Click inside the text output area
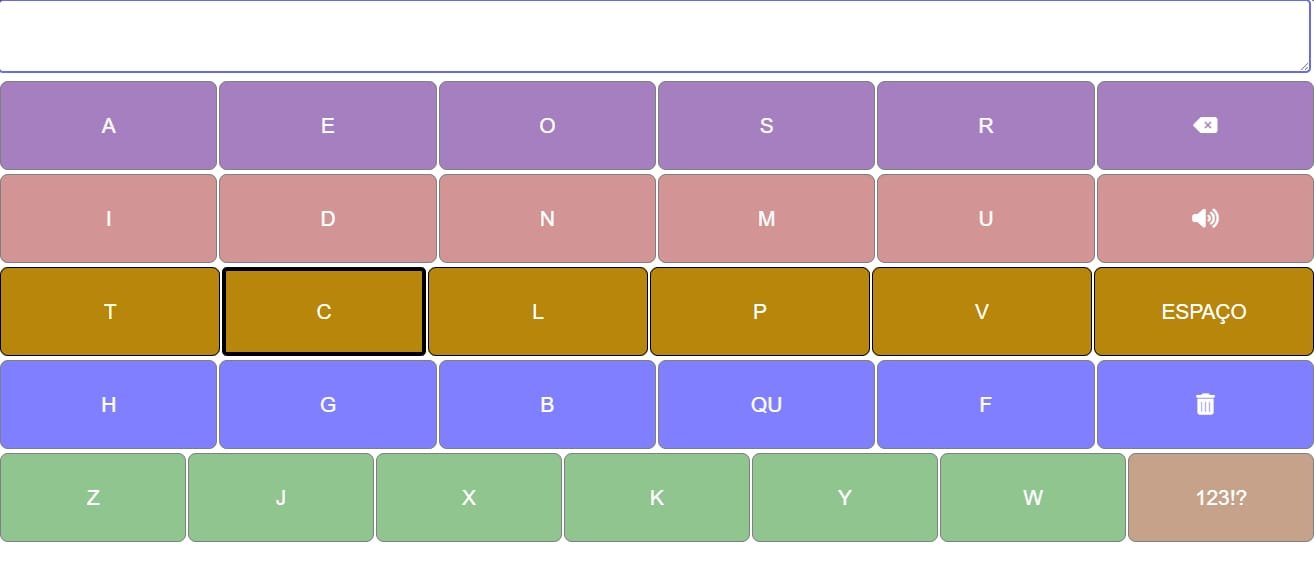Image resolution: width=1314 pixels, height=564 pixels. [654, 36]
